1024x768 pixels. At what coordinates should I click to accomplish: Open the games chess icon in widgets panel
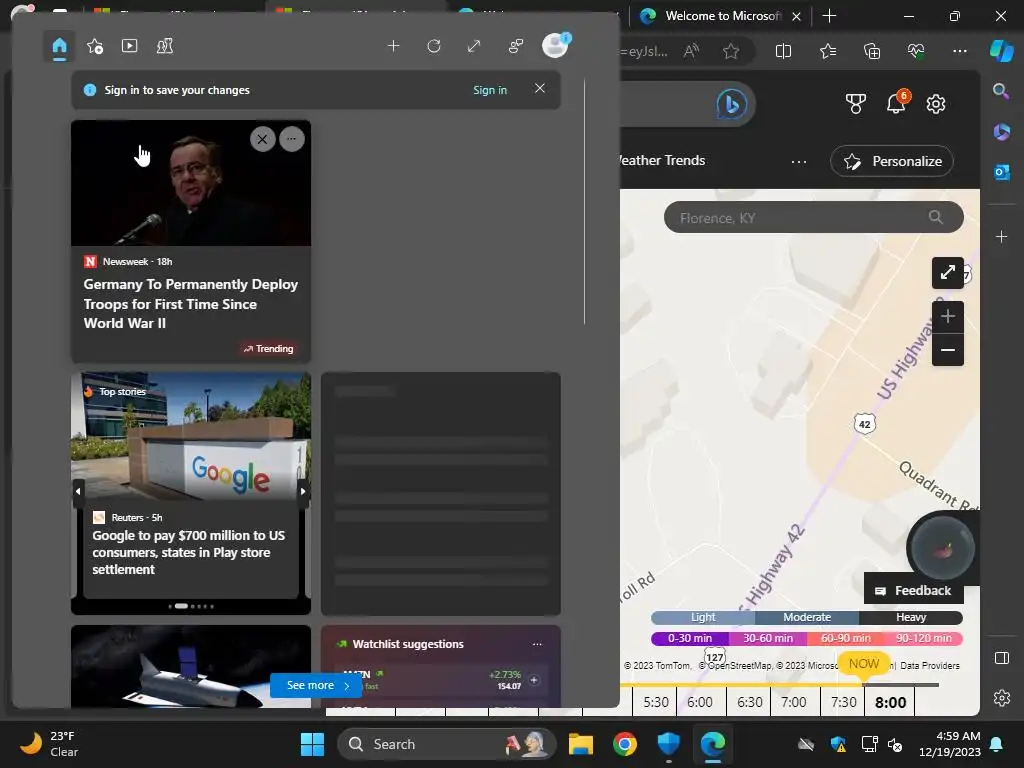(x=165, y=46)
